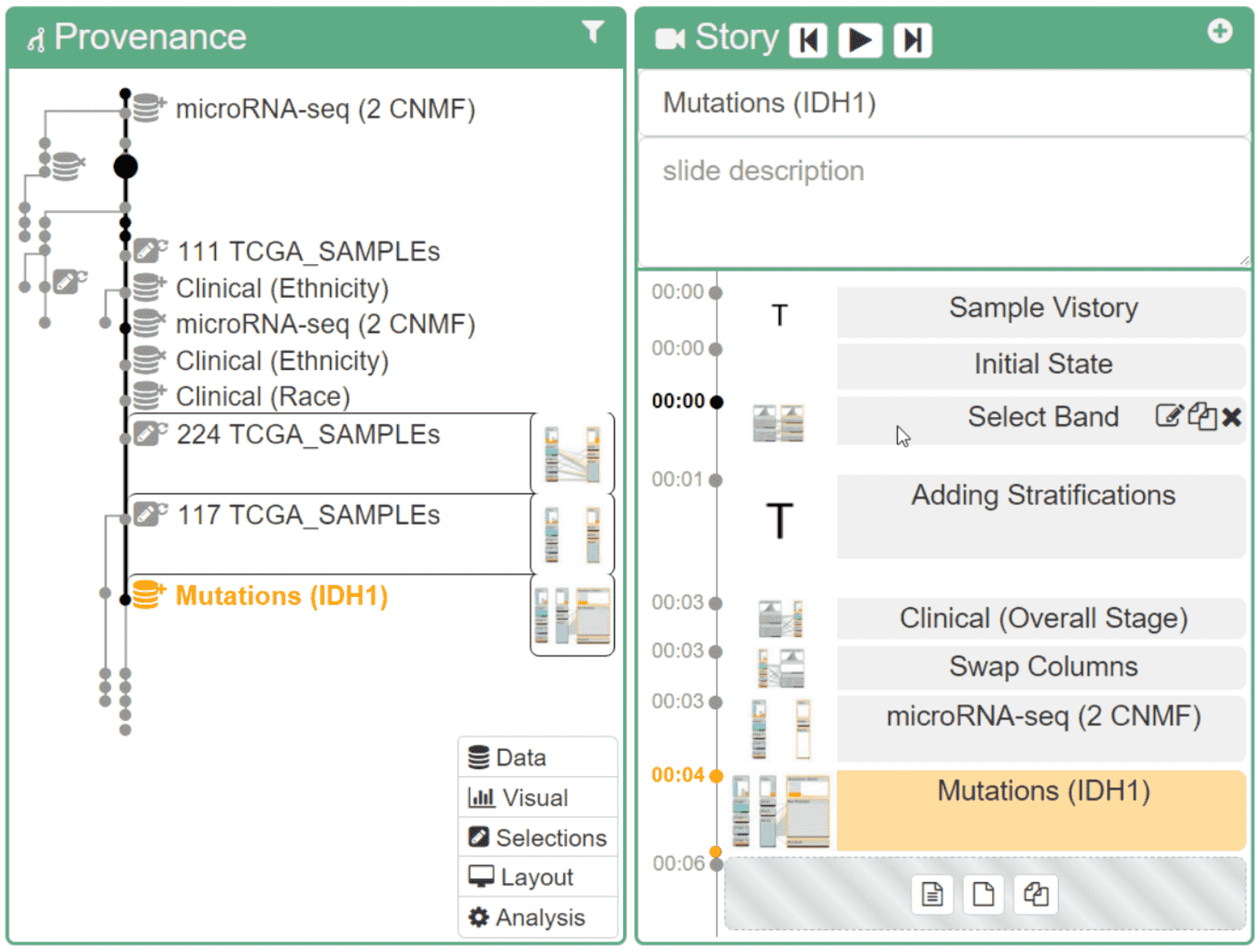Click the 00:04 timeline marker dot
The image size is (1260, 952).
coord(716,776)
